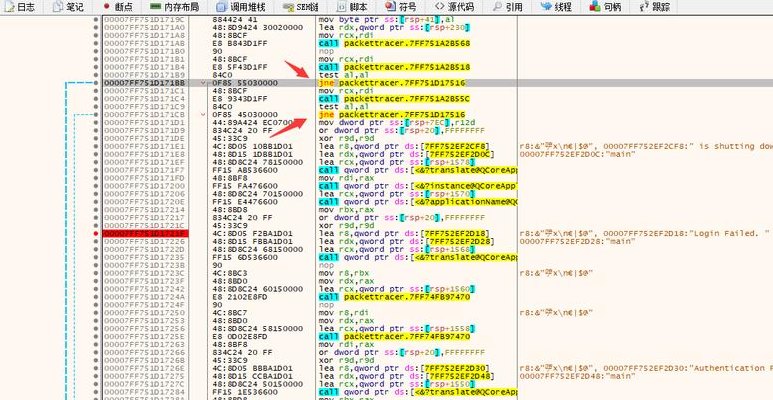Click the red dot icon of 断点 tab
Viewport: 773px width, 400px height.
click(107, 7)
